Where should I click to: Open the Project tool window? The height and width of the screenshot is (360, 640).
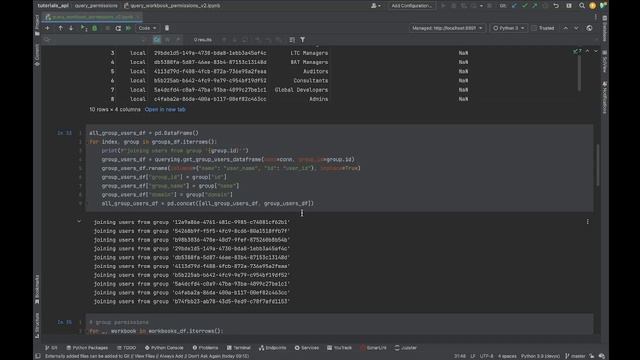tap(37, 24)
